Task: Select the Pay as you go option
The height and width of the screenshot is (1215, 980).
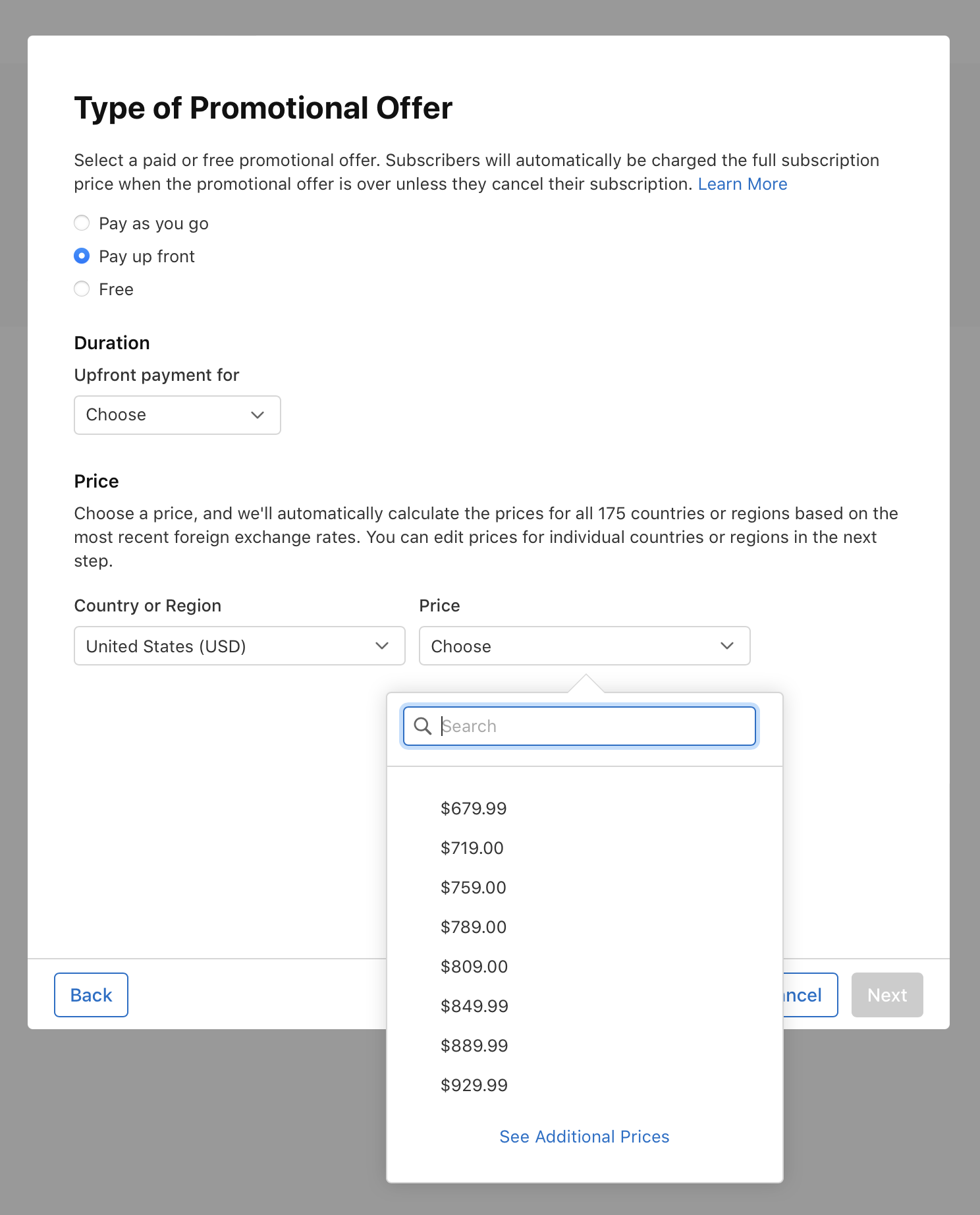Action: [82, 223]
